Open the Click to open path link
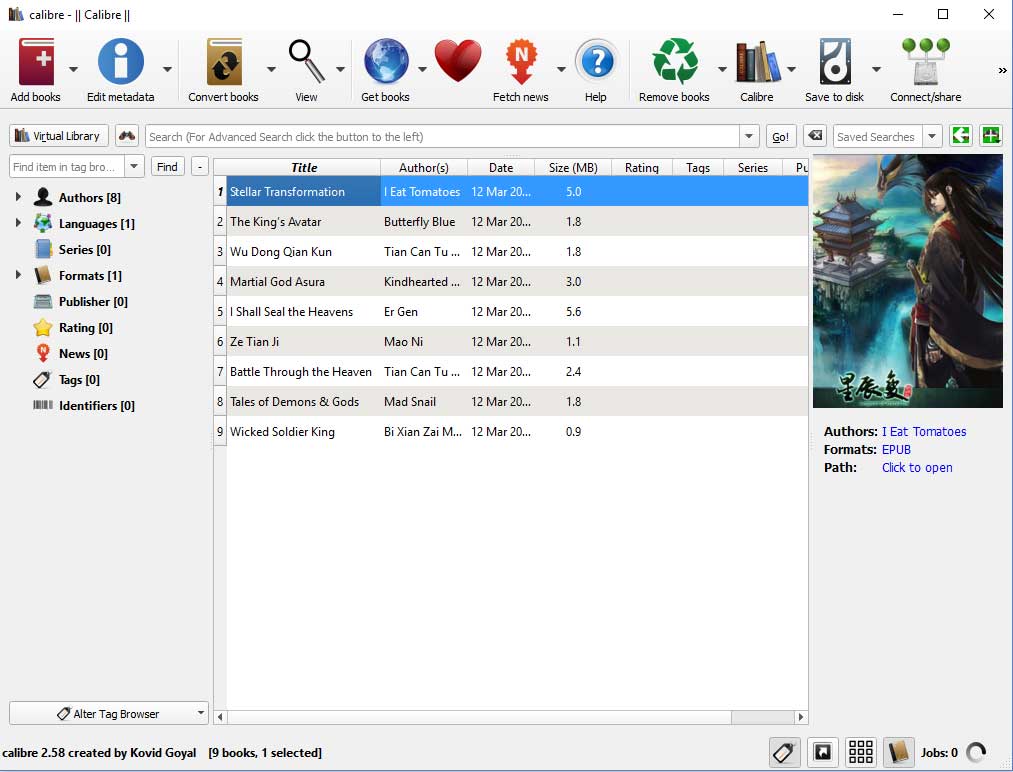Viewport: 1013px width, 772px height. tap(917, 468)
